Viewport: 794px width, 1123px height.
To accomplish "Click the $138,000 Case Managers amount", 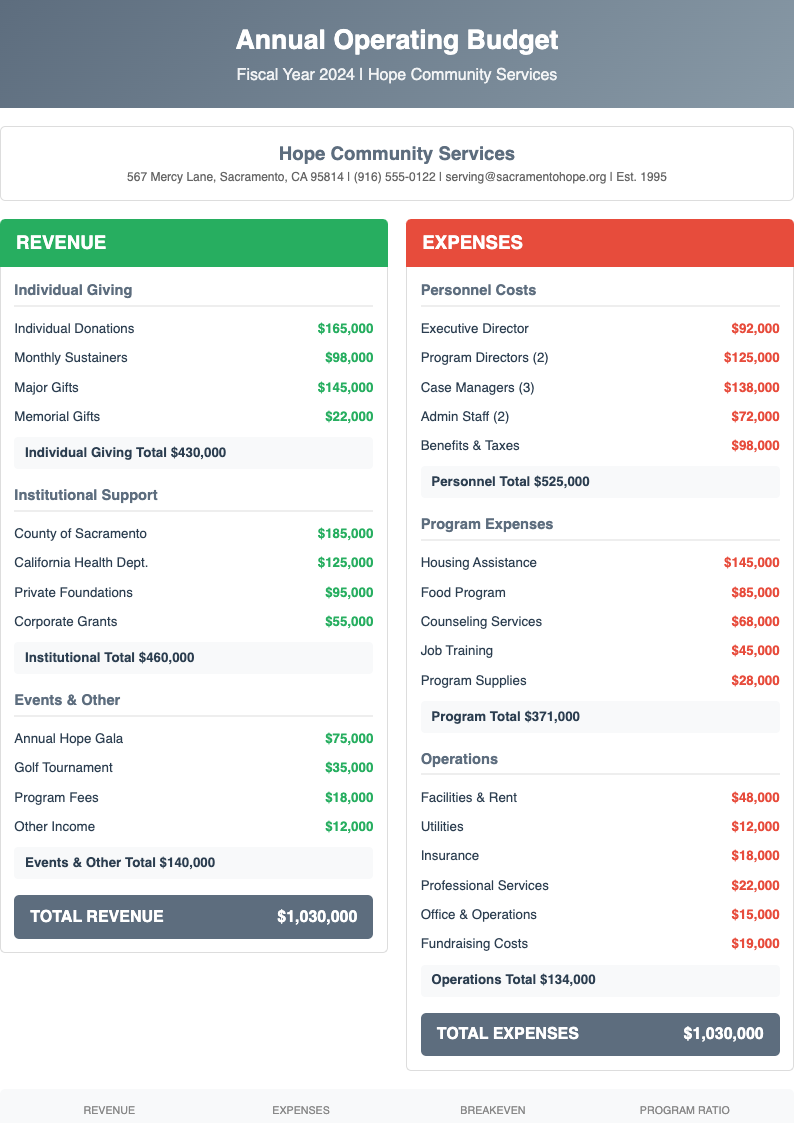I will (x=752, y=387).
